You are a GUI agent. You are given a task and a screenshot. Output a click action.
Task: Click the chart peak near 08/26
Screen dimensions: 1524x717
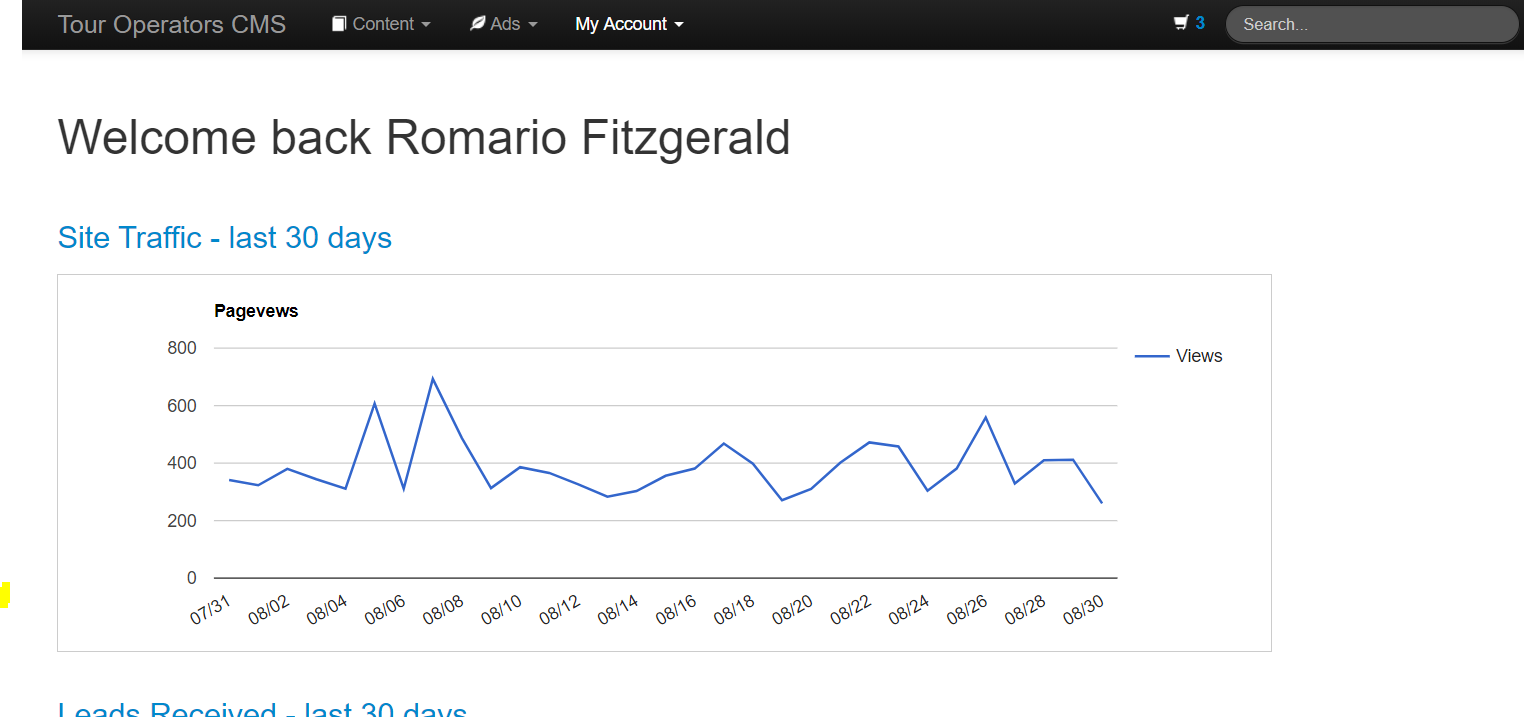(985, 417)
